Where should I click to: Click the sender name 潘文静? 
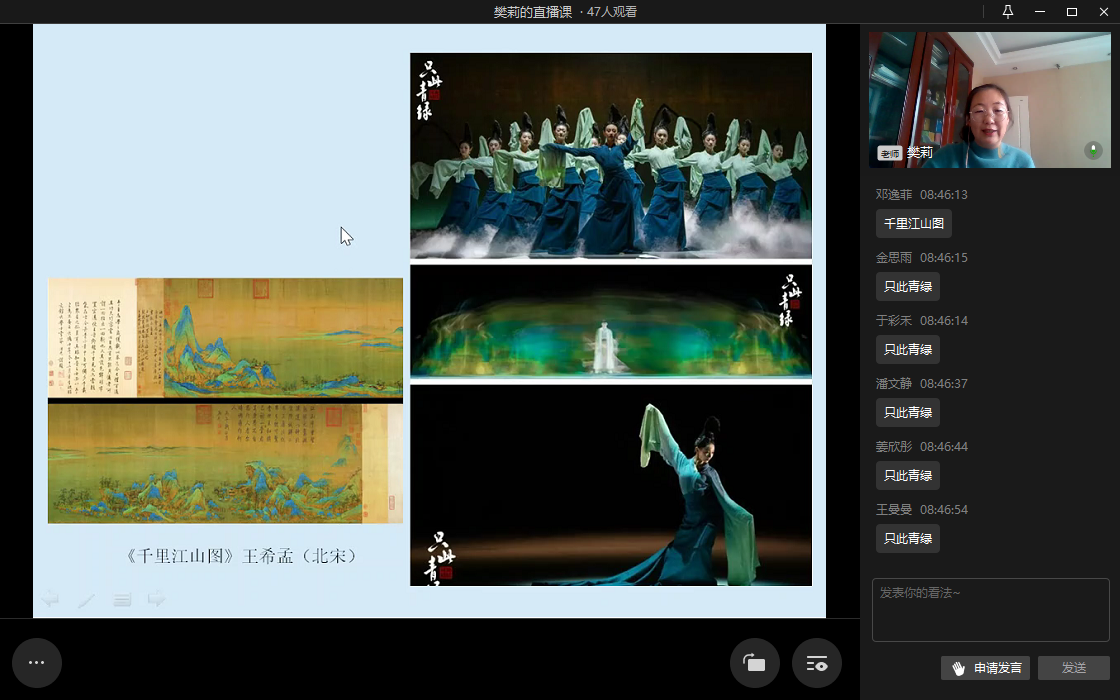(x=894, y=383)
